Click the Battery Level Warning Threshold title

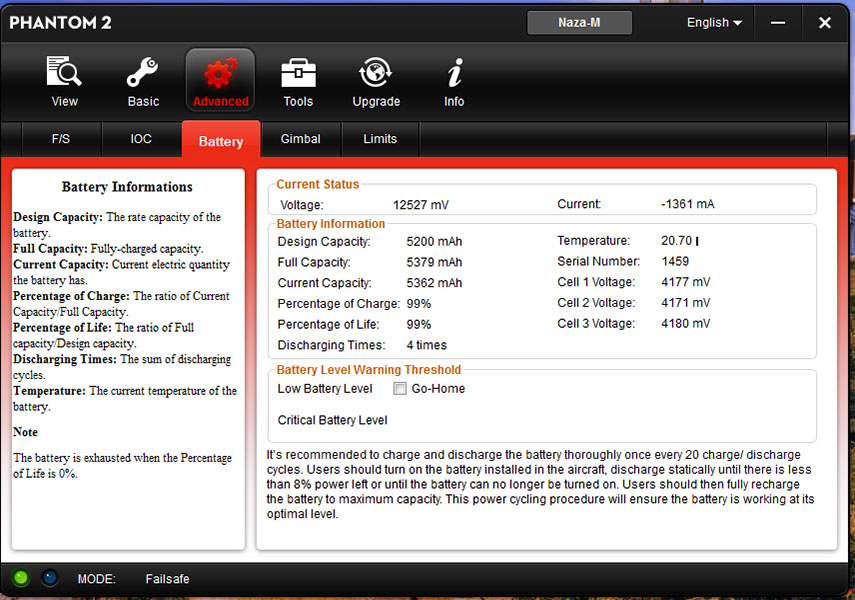click(369, 370)
